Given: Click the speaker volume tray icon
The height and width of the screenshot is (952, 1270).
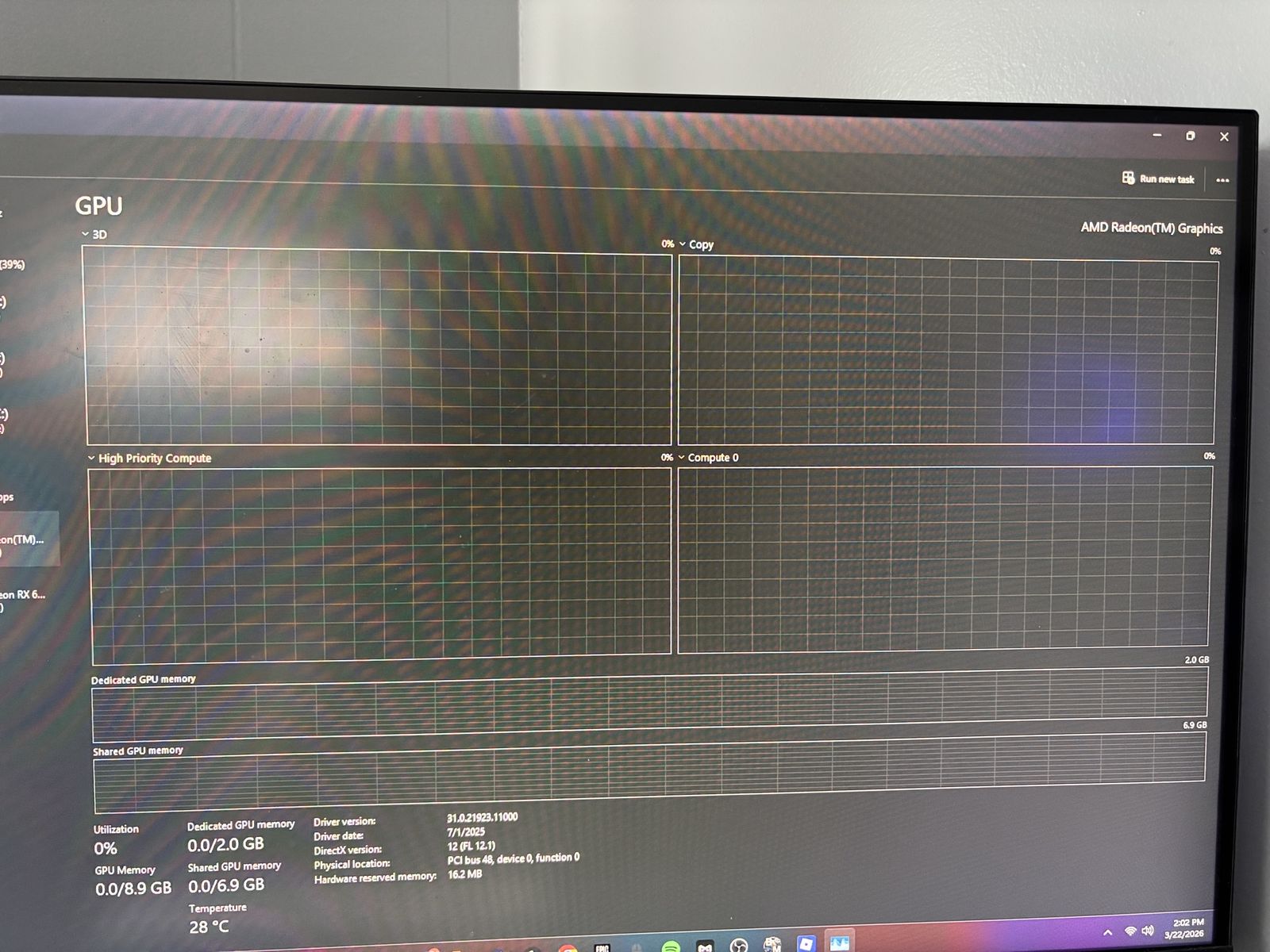Looking at the screenshot, I should [1148, 930].
